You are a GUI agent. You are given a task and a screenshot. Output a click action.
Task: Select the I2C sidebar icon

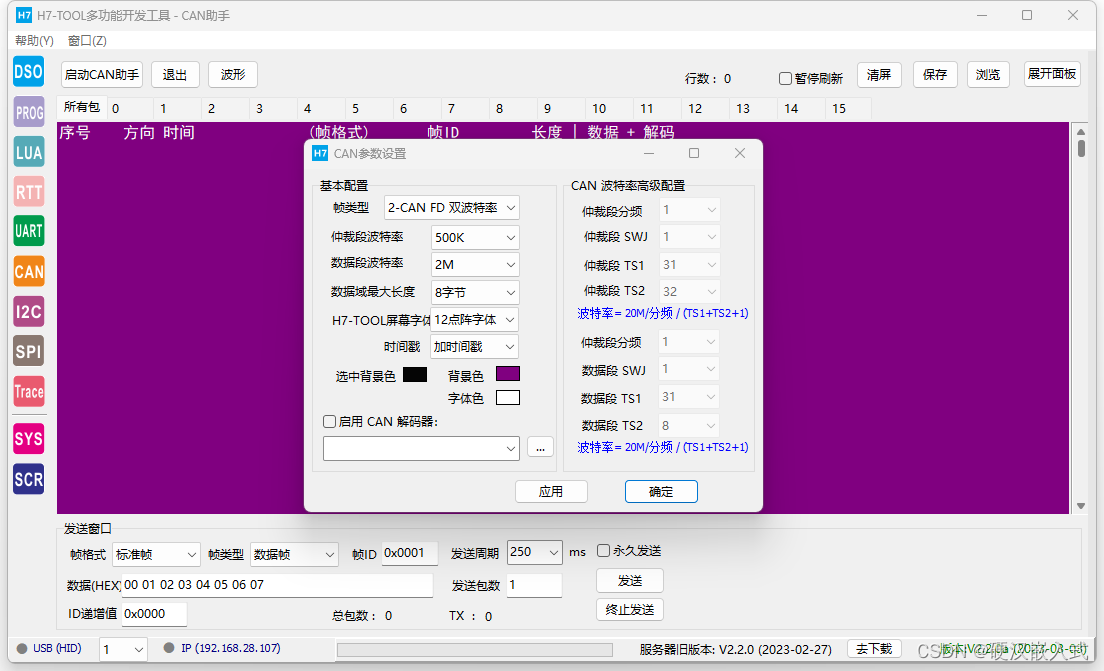28,311
